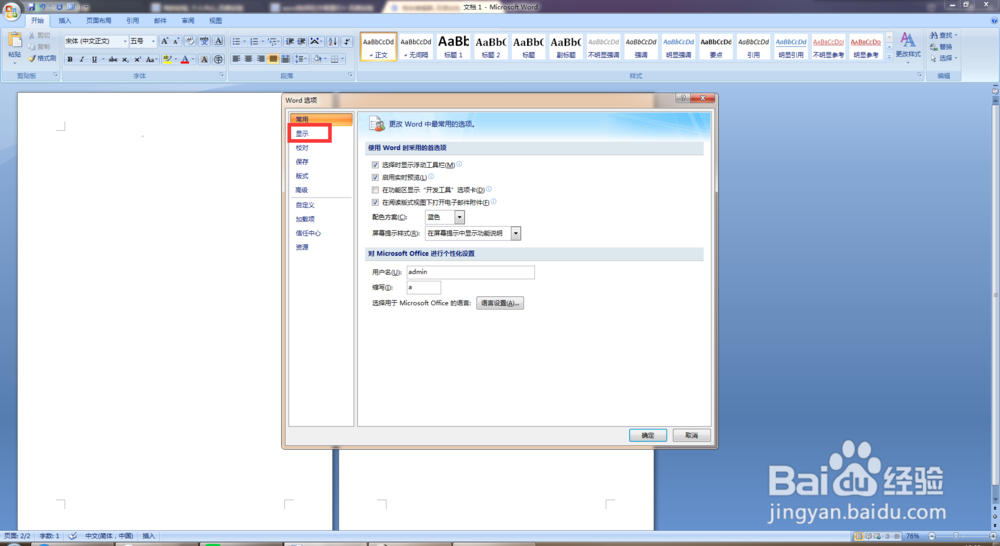The width and height of the screenshot is (1000, 546).
Task: Click the Numbering list icon
Action: [254, 41]
